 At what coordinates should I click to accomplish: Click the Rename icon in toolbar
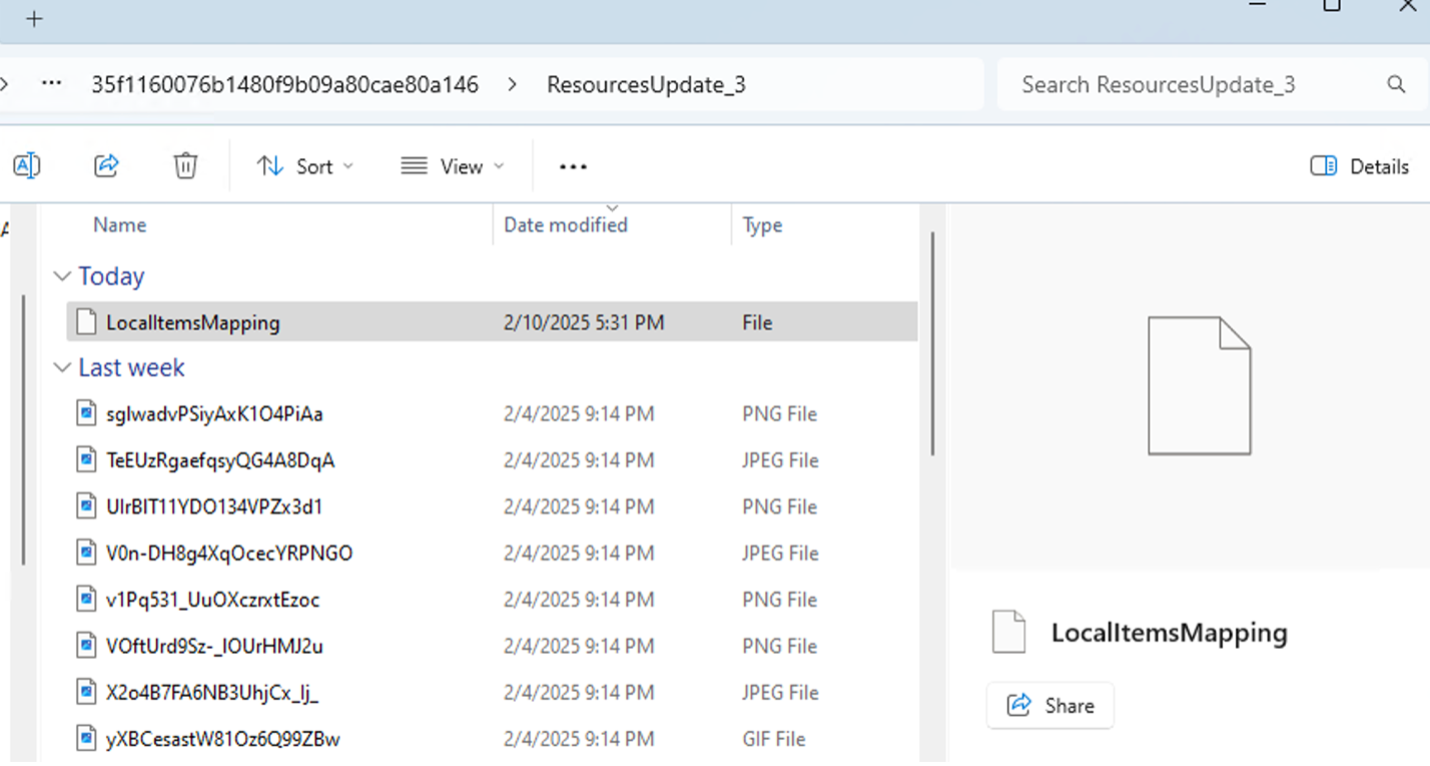coord(26,166)
